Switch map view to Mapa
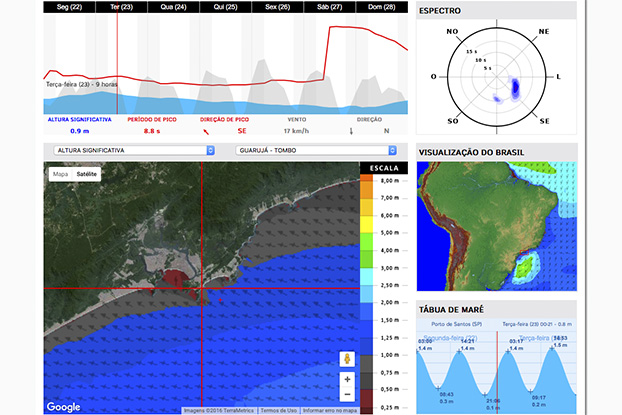 pos(61,174)
